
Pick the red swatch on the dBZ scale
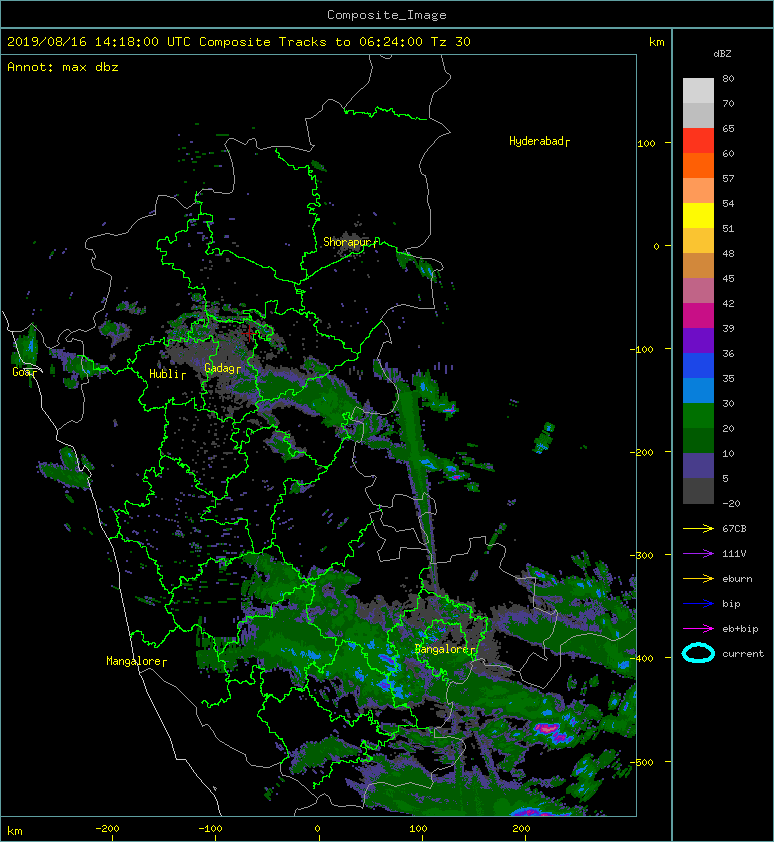click(698, 141)
